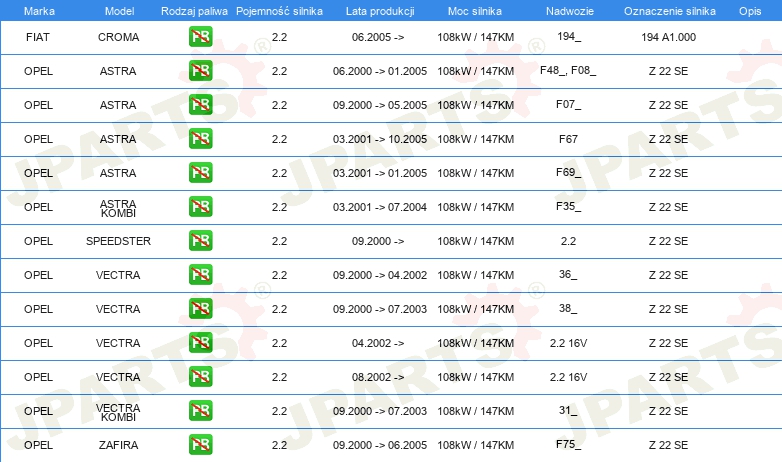Click fuel icon in VECTRA 04.2002 row
This screenshot has height=462, width=782.
click(200, 342)
